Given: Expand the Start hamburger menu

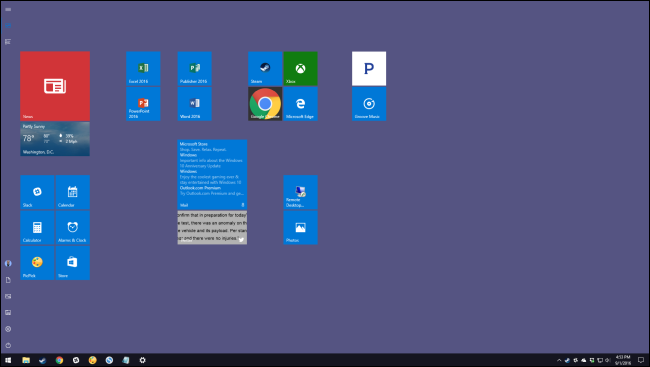Looking at the screenshot, I should pos(8,9).
